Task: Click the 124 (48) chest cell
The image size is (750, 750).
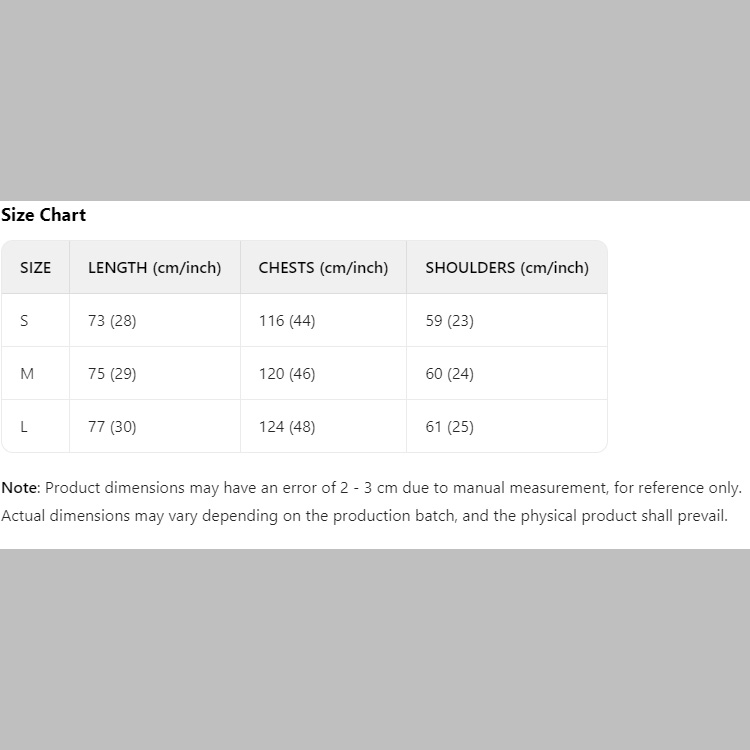Action: pos(287,427)
